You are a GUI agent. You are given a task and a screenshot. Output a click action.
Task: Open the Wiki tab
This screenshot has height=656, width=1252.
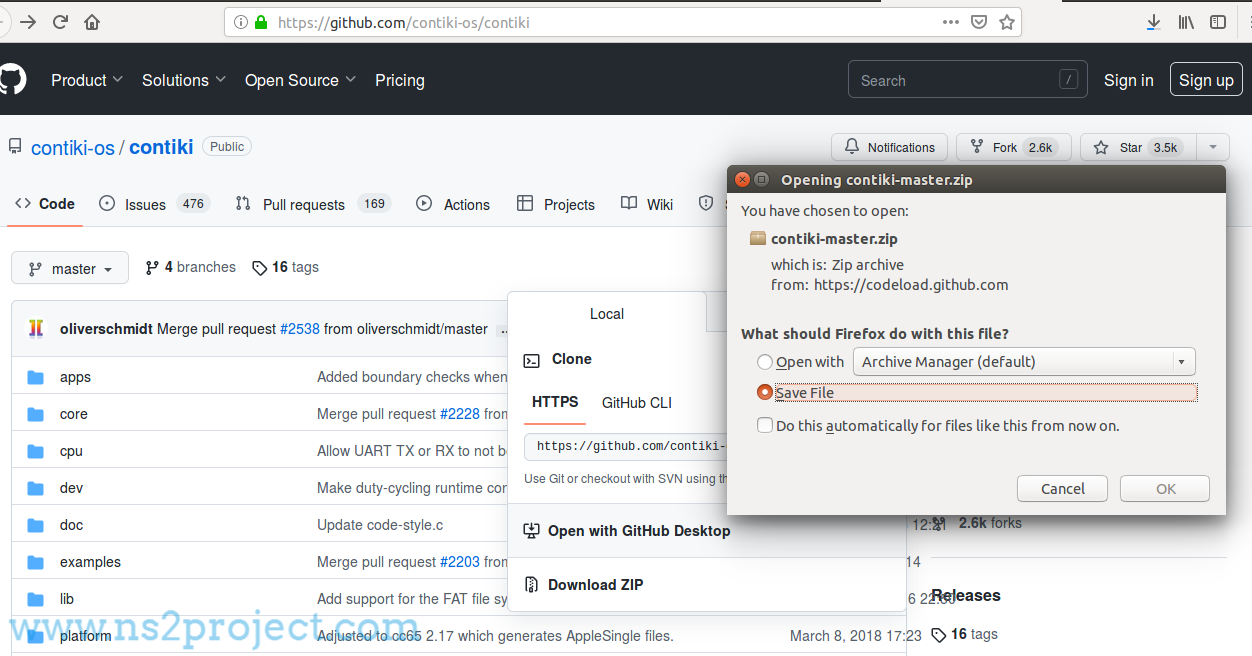(647, 204)
